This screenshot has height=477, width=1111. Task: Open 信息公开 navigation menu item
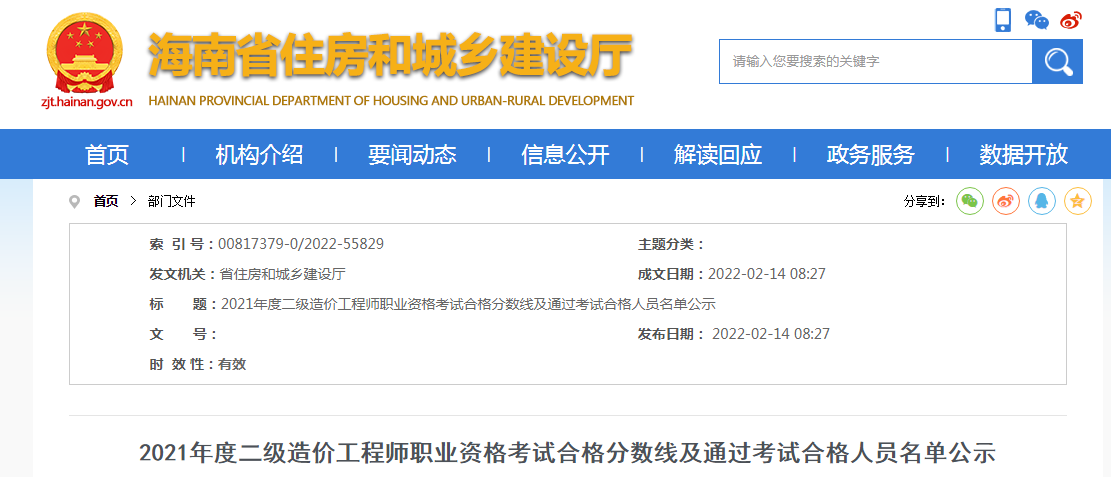point(565,155)
